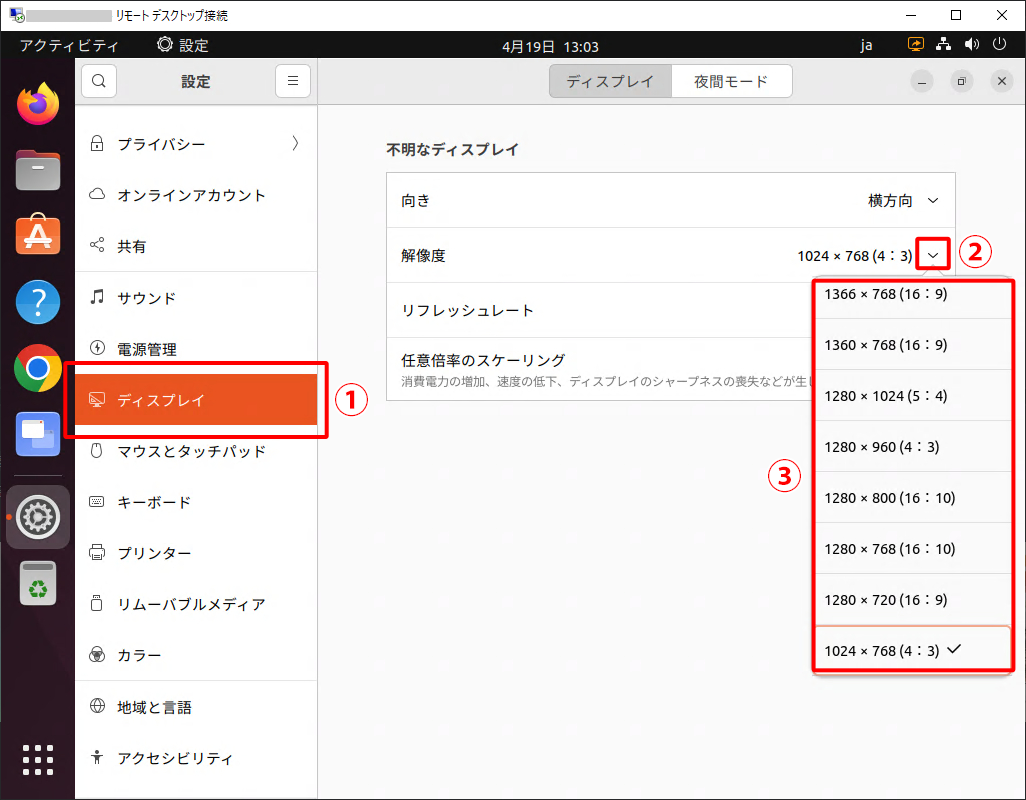Viewport: 1026px width, 800px height.
Task: Switch to the 夜間モード tab
Action: click(x=731, y=82)
